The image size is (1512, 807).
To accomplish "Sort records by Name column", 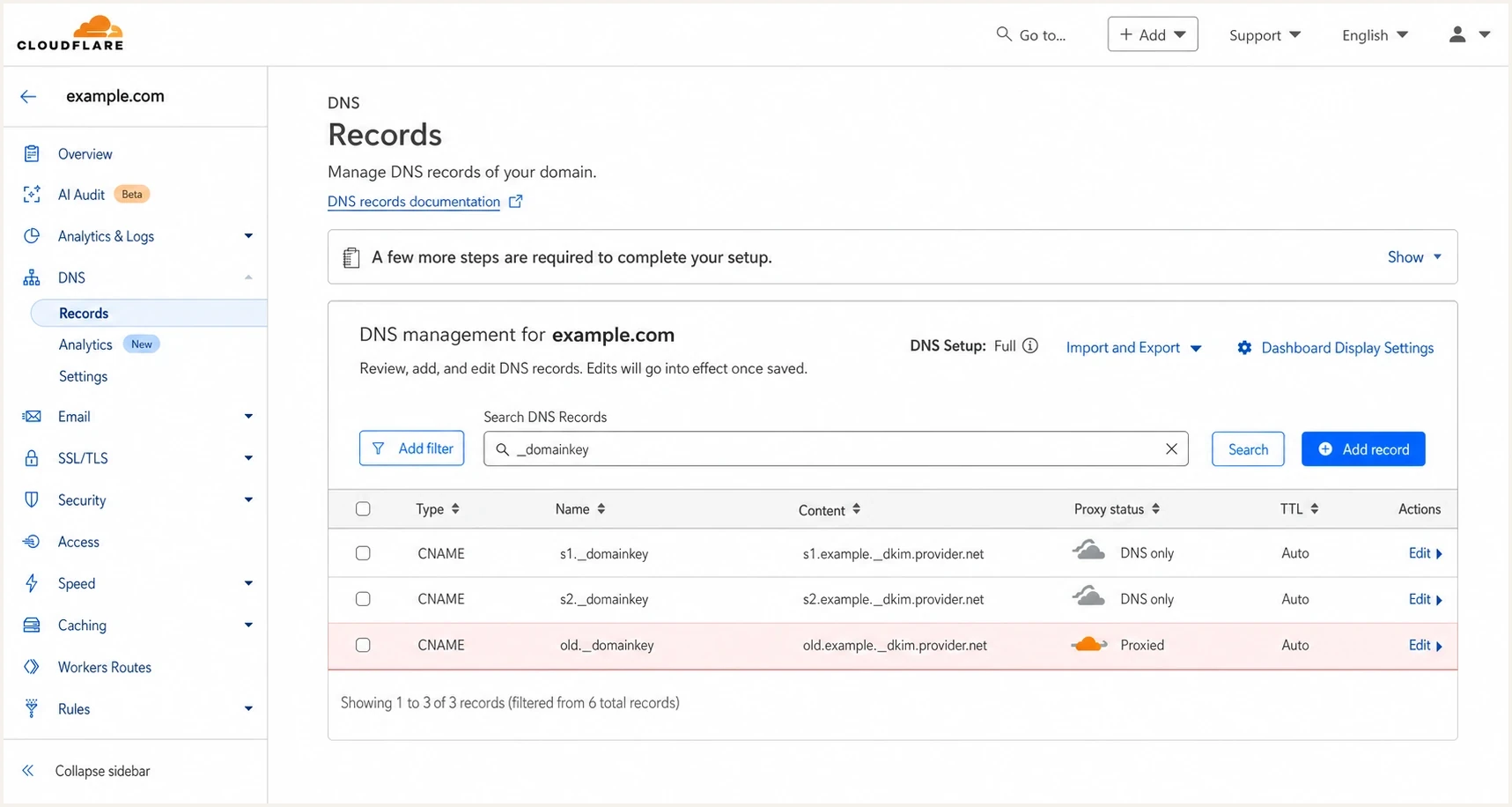I will [x=580, y=509].
